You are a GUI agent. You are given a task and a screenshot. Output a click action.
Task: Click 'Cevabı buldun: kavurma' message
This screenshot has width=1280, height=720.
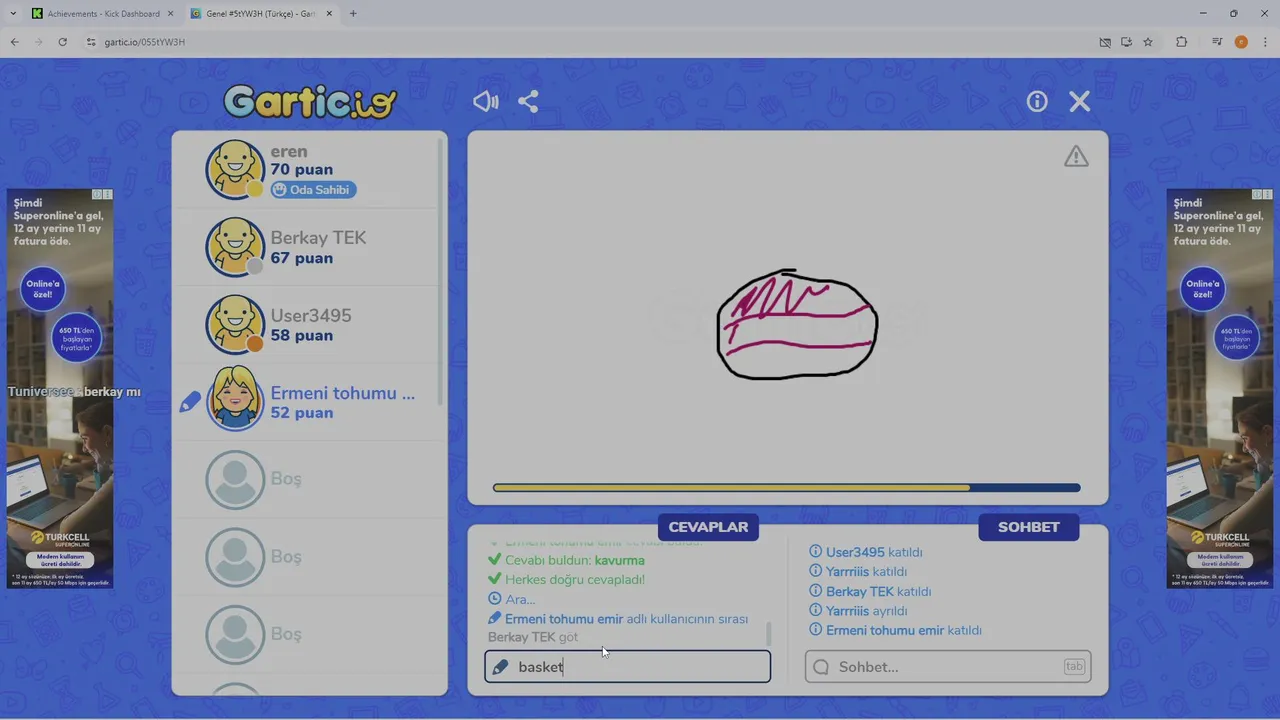[566, 560]
